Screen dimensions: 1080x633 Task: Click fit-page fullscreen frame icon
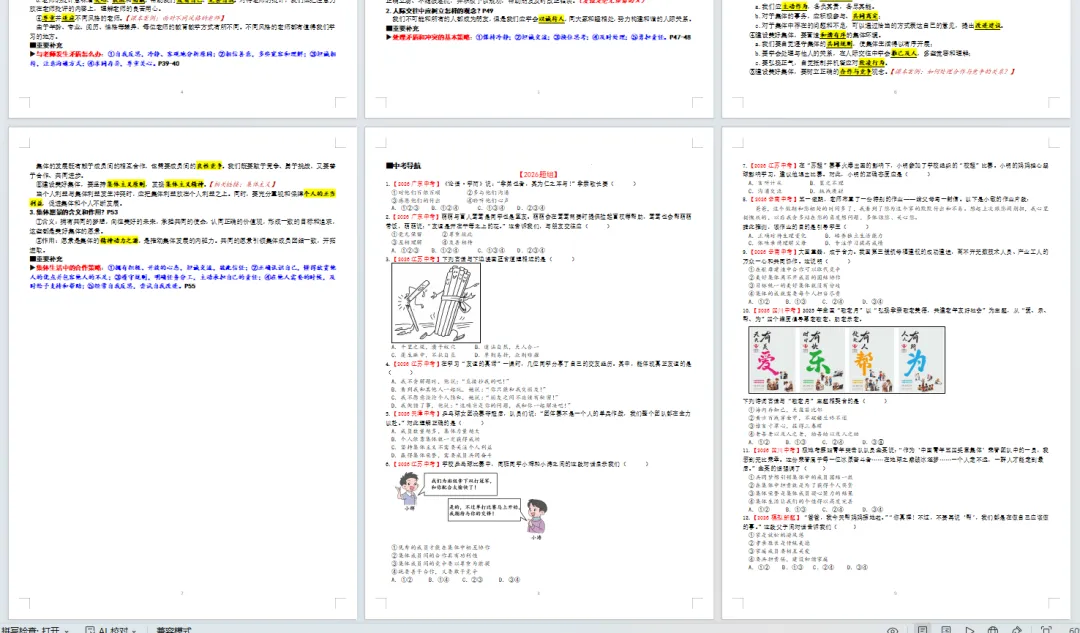(1046, 630)
